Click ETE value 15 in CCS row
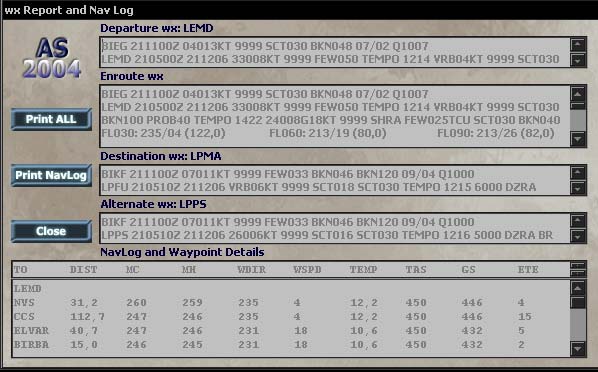This screenshot has height=372, width=598. 525,317
